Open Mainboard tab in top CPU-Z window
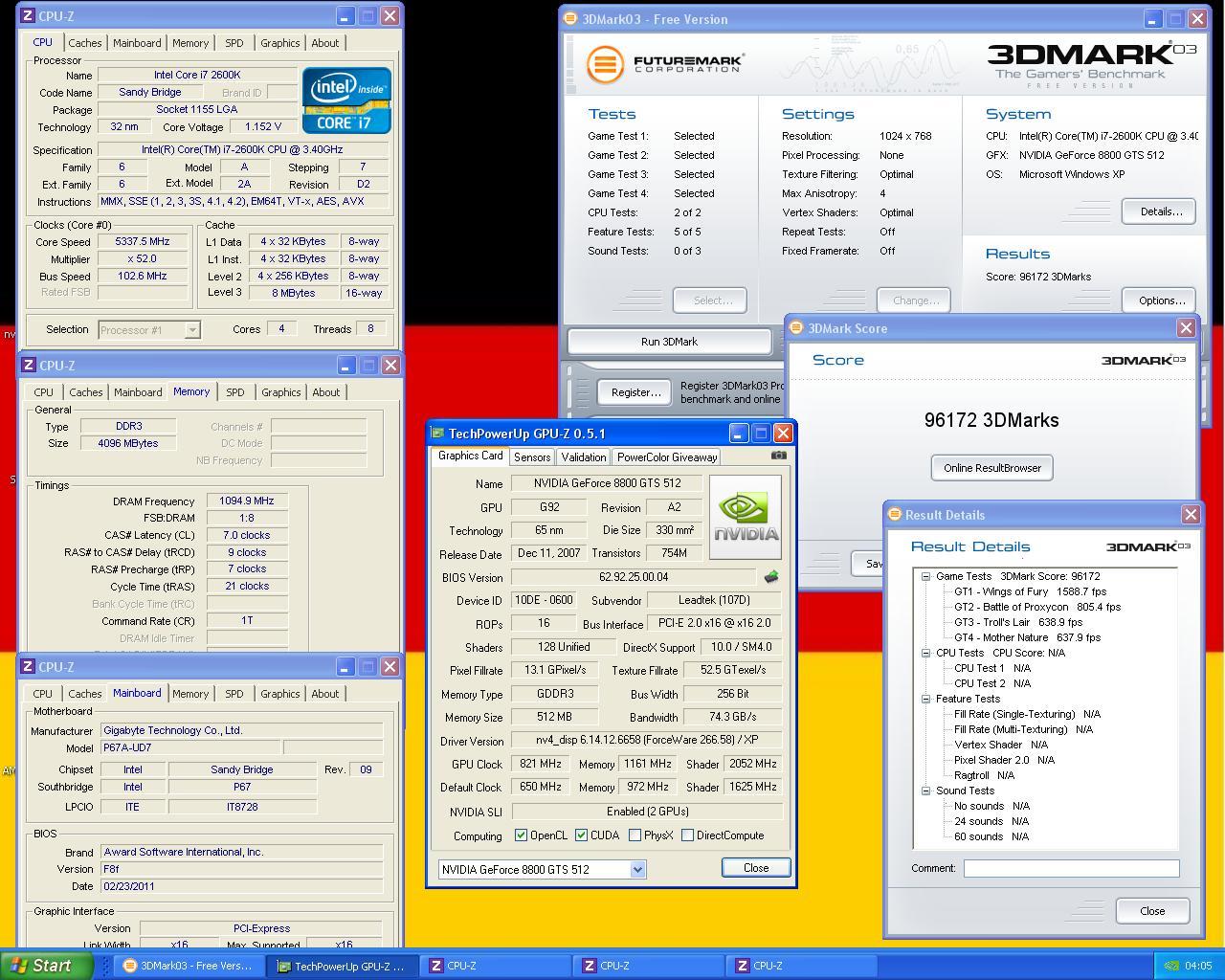The height and width of the screenshot is (980, 1225). pyautogui.click(x=137, y=43)
